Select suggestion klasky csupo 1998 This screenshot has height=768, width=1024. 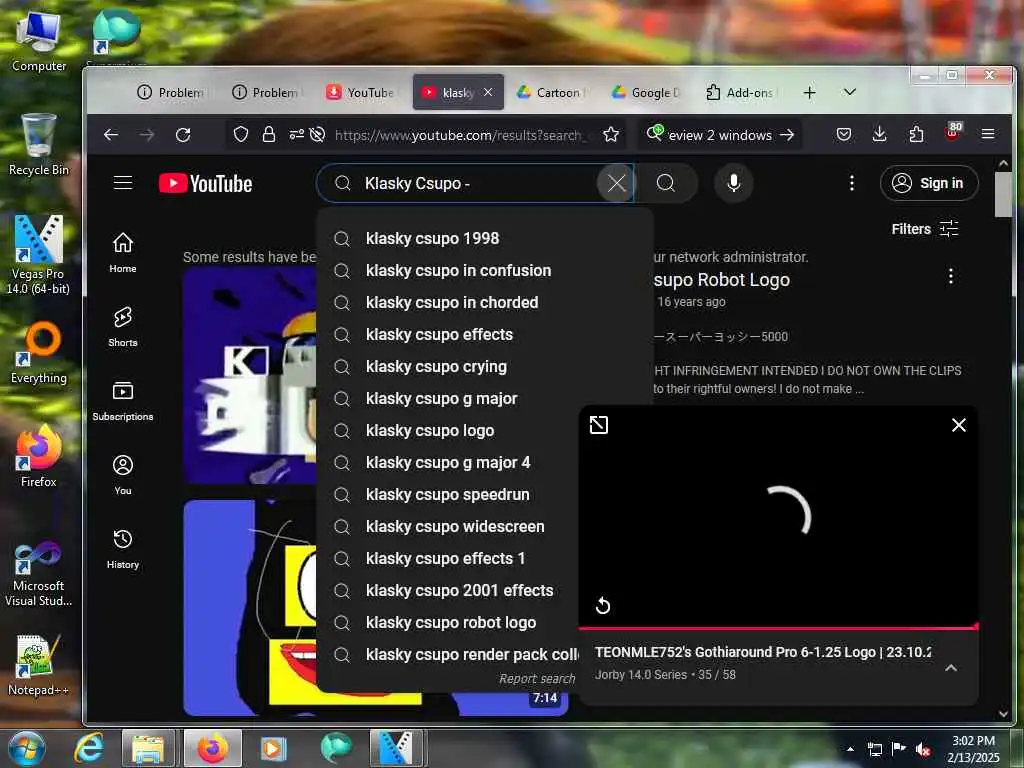485,238
